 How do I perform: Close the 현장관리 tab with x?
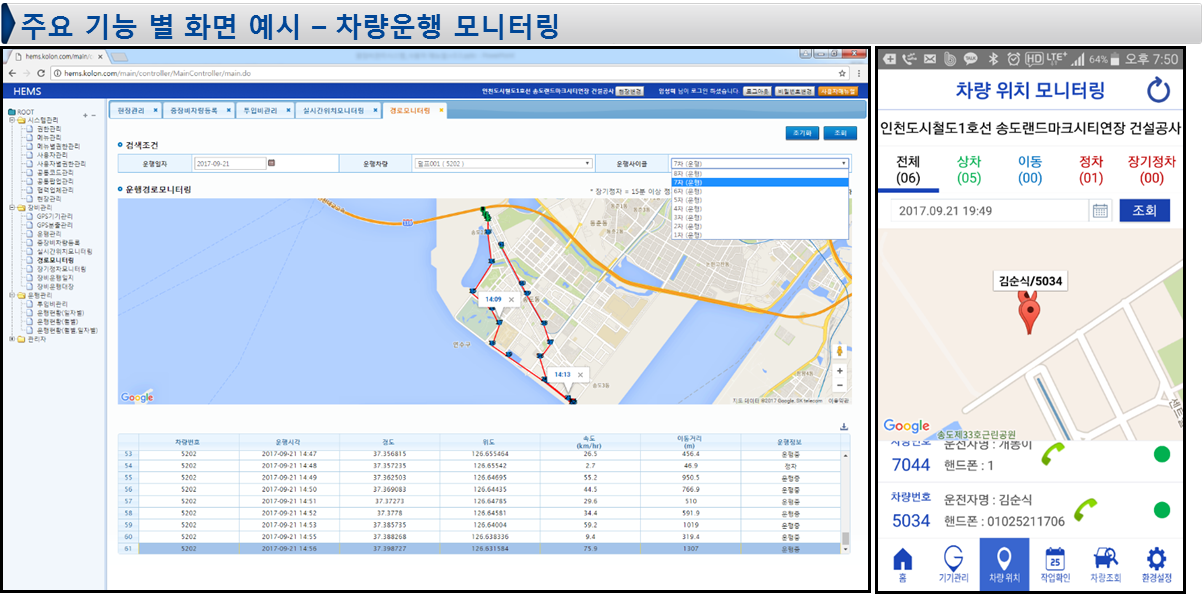153,110
